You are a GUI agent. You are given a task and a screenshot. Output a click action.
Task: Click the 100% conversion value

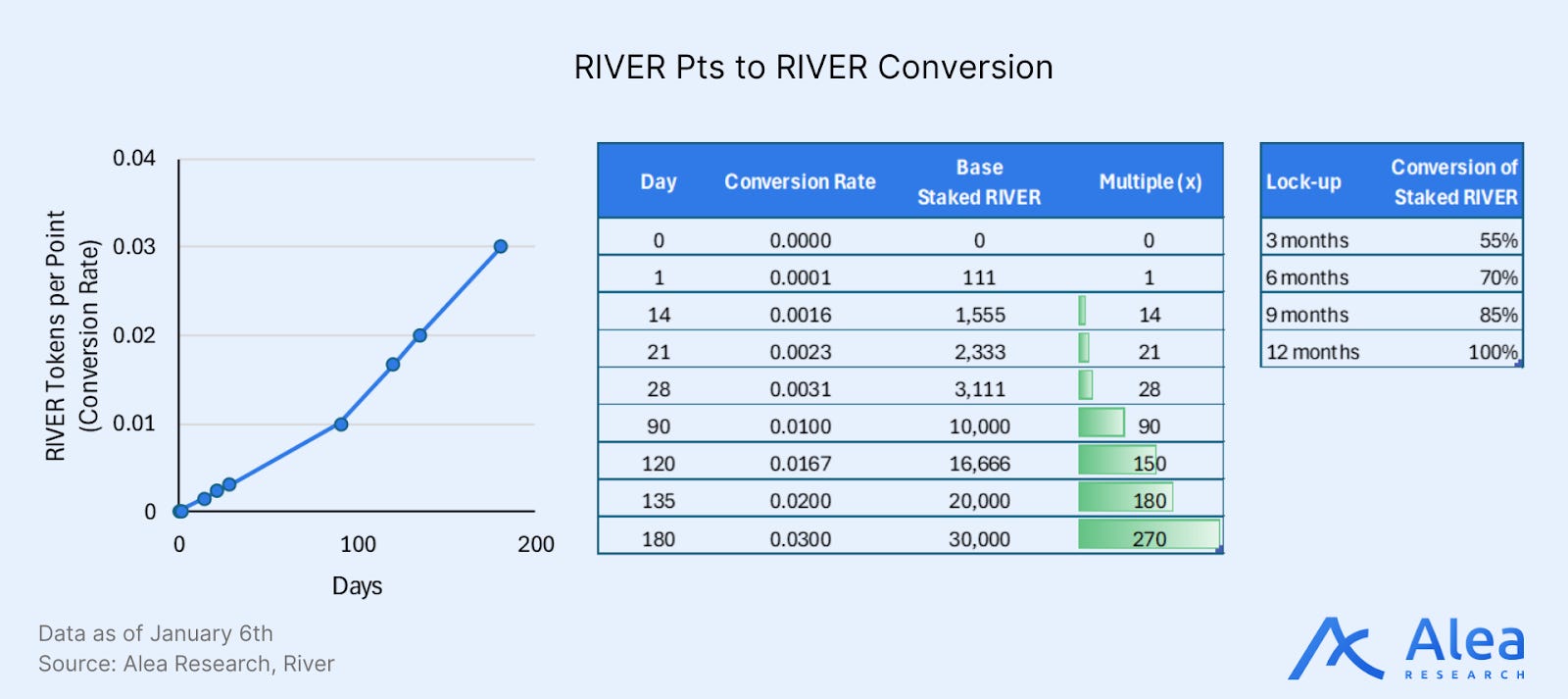pos(1493,352)
